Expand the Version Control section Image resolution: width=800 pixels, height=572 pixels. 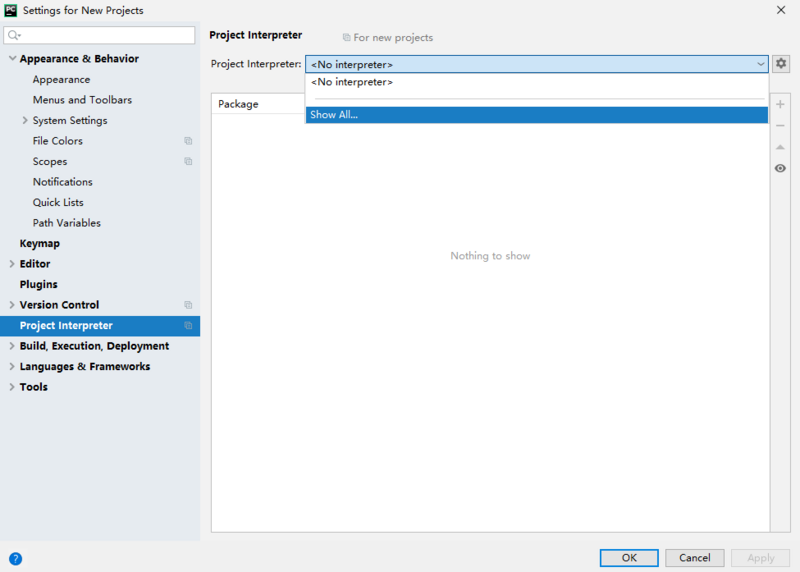[x=12, y=305]
